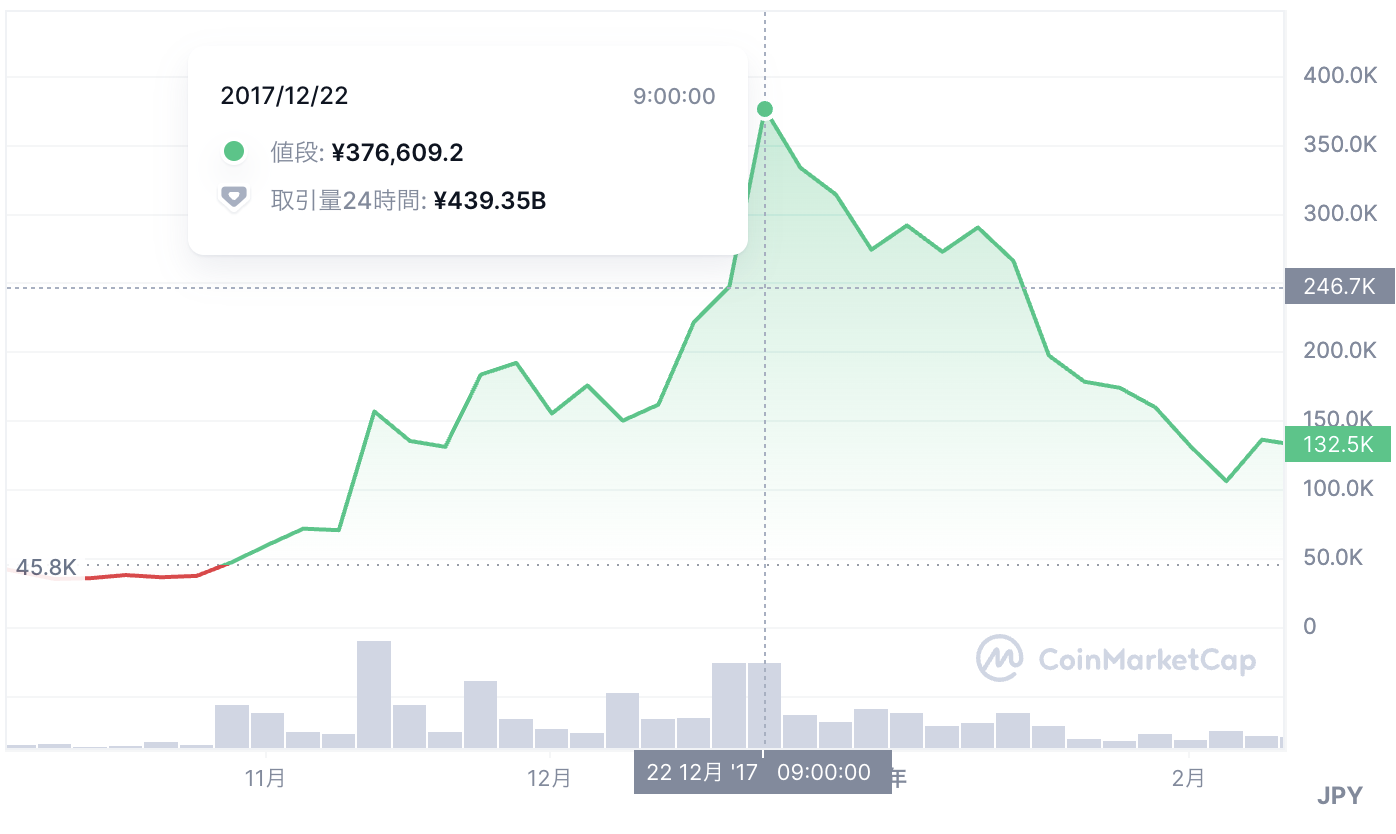The image size is (1396, 834).
Task: Select the green 132.5K current price tag
Action: pos(1338,444)
